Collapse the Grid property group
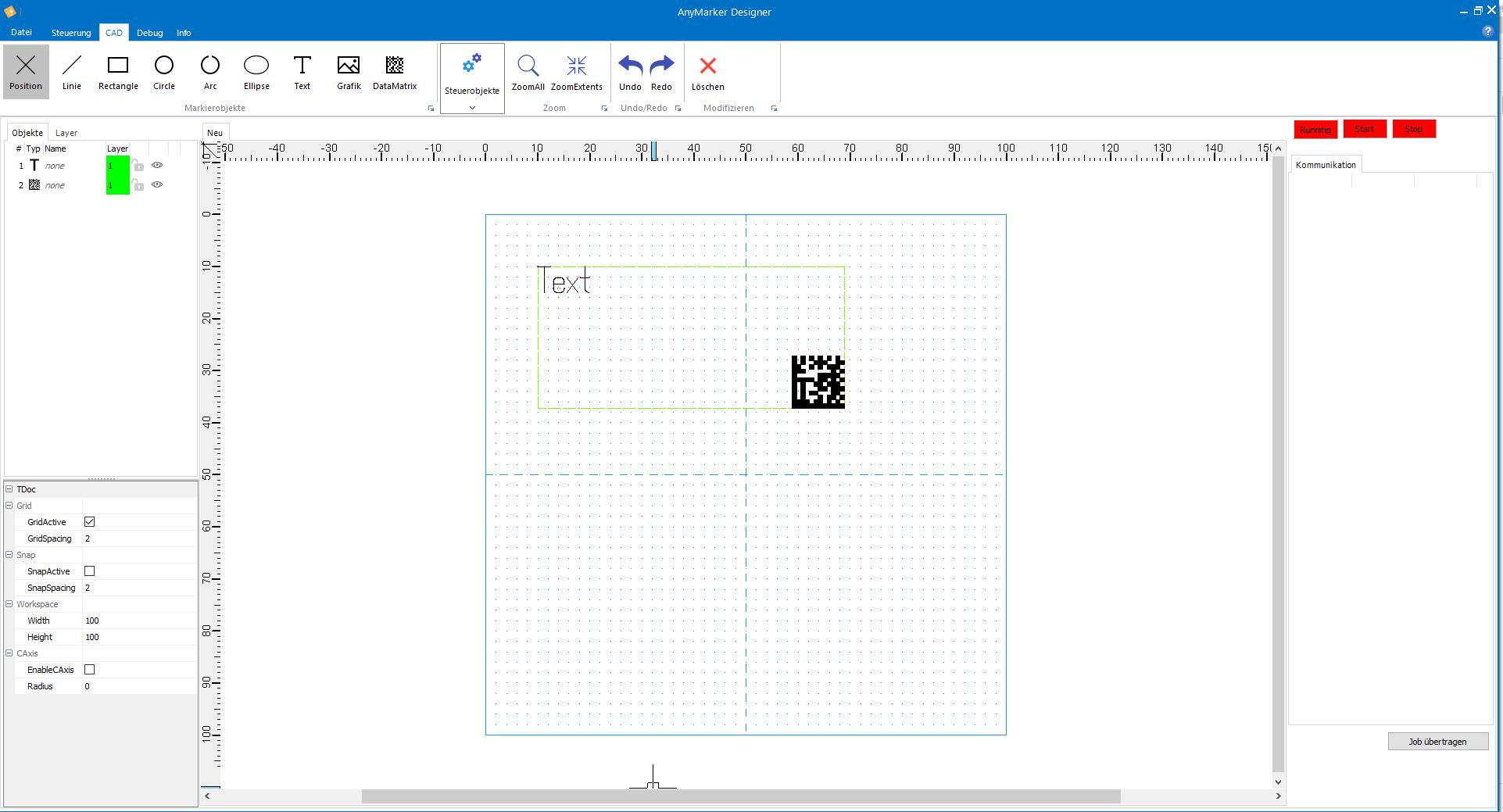This screenshot has width=1503, height=812. pos(9,506)
